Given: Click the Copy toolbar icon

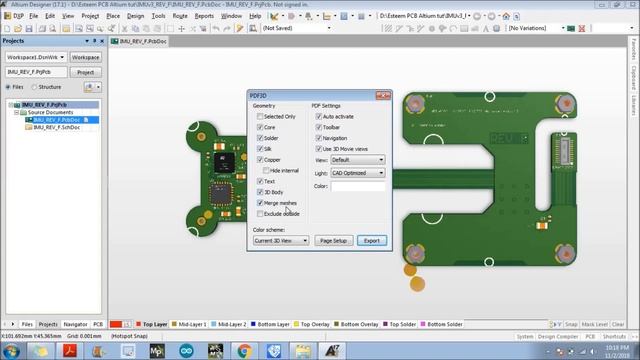Looking at the screenshot, I should tap(136, 29).
